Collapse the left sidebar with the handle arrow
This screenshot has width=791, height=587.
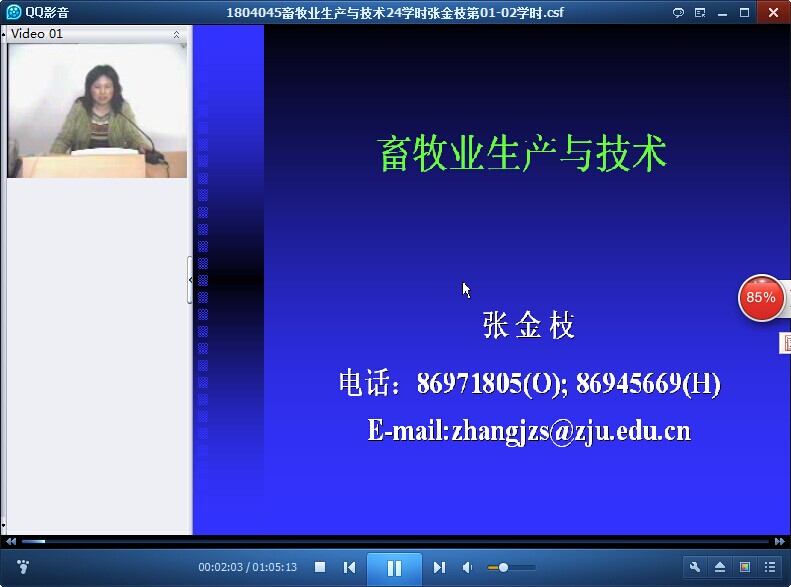point(190,280)
